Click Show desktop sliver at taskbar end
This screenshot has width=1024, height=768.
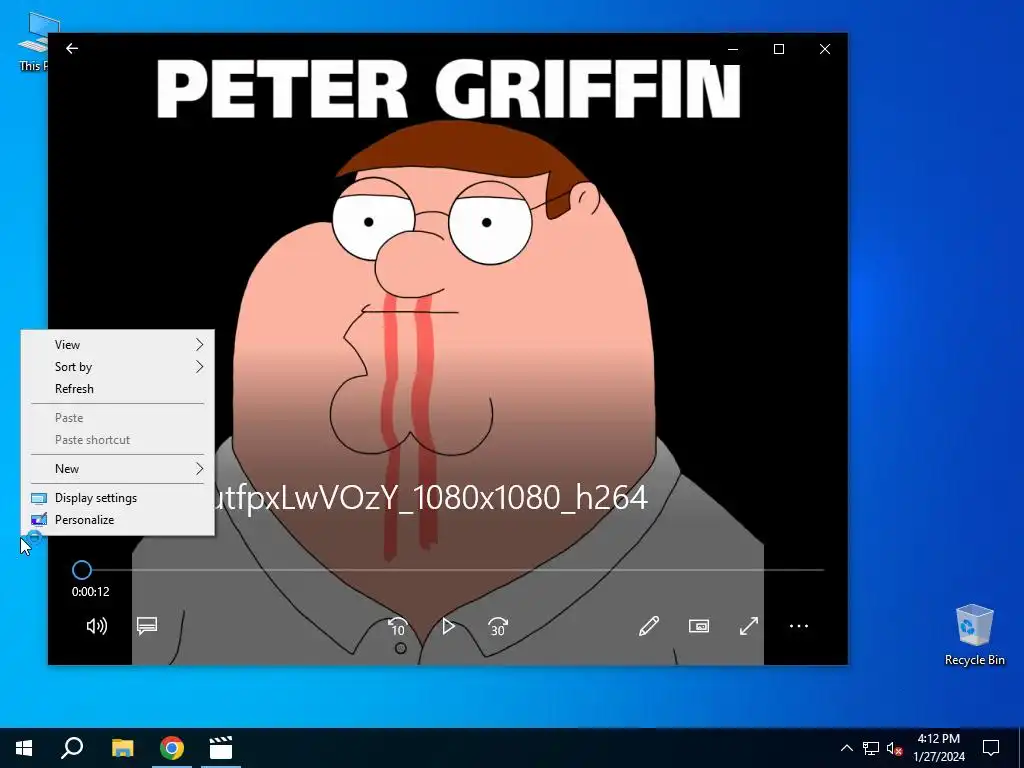point(1021,748)
